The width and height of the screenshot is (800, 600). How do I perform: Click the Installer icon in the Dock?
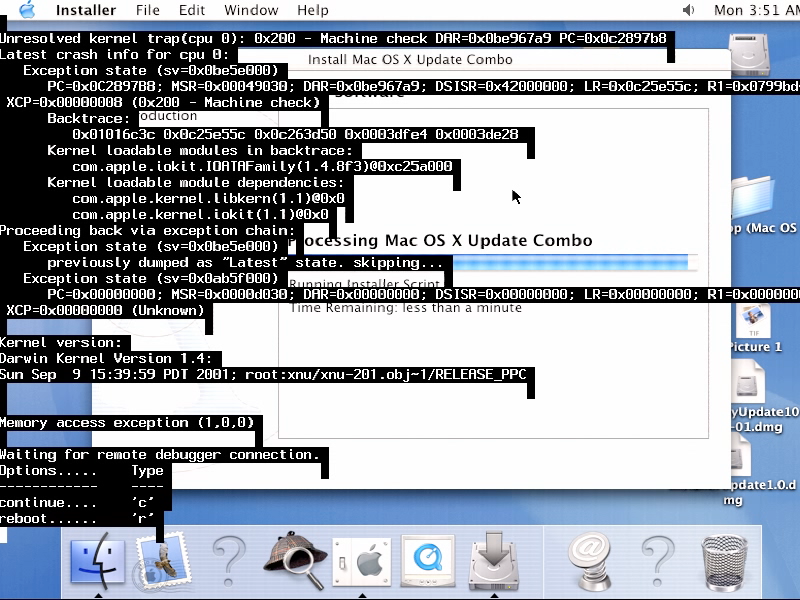tap(493, 560)
